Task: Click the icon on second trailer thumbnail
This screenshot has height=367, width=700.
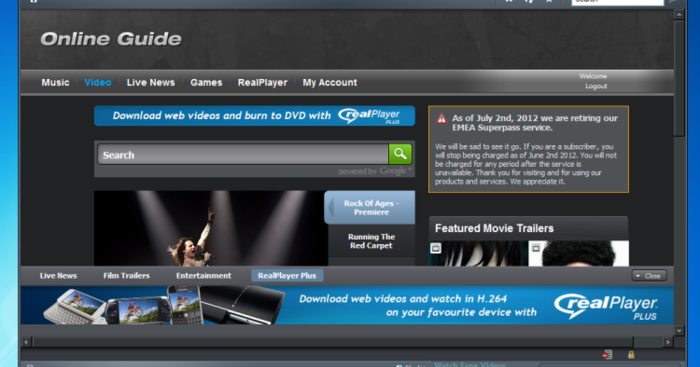Action: point(536,248)
